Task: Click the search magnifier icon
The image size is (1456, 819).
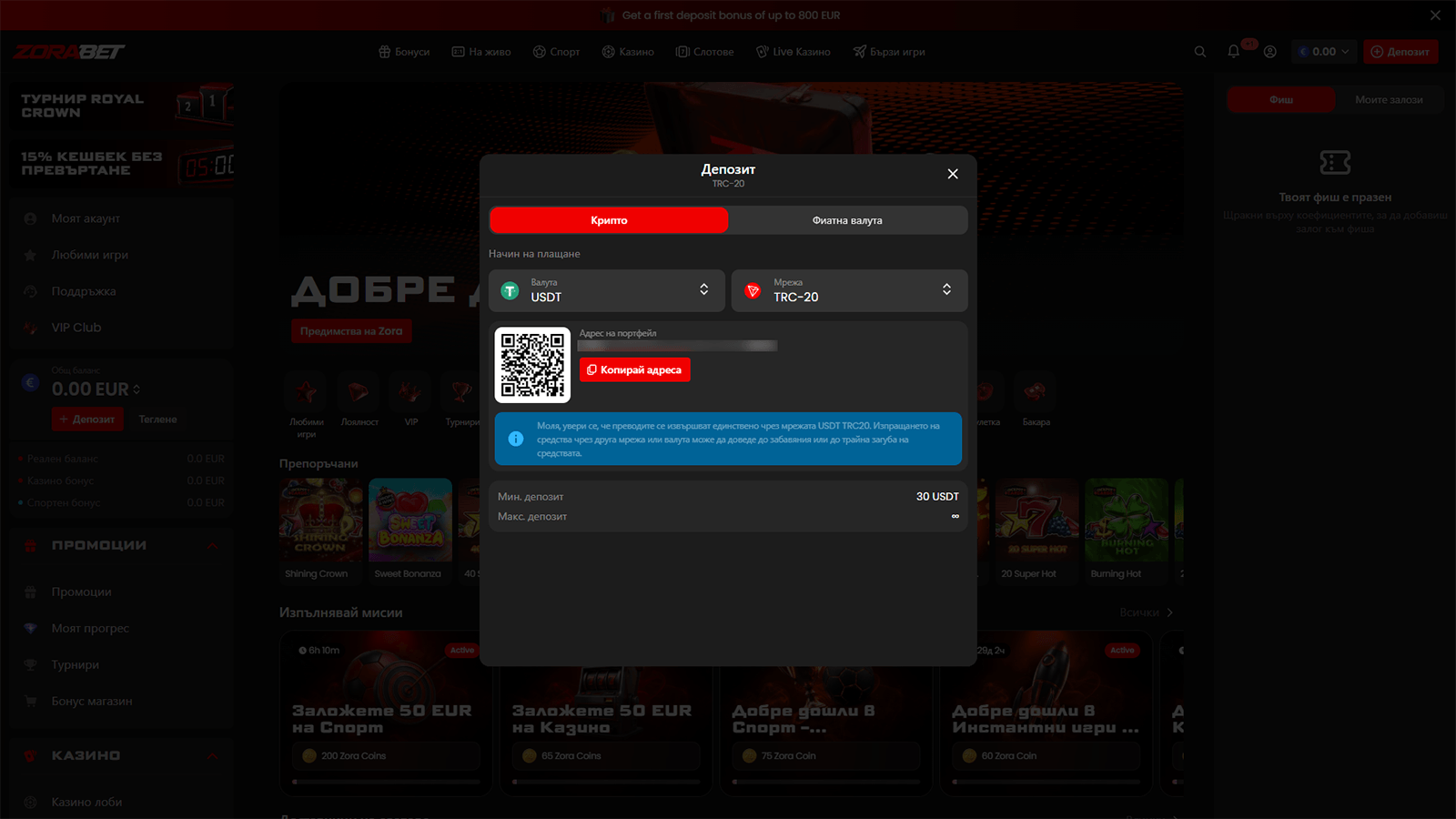Action: point(1200,52)
